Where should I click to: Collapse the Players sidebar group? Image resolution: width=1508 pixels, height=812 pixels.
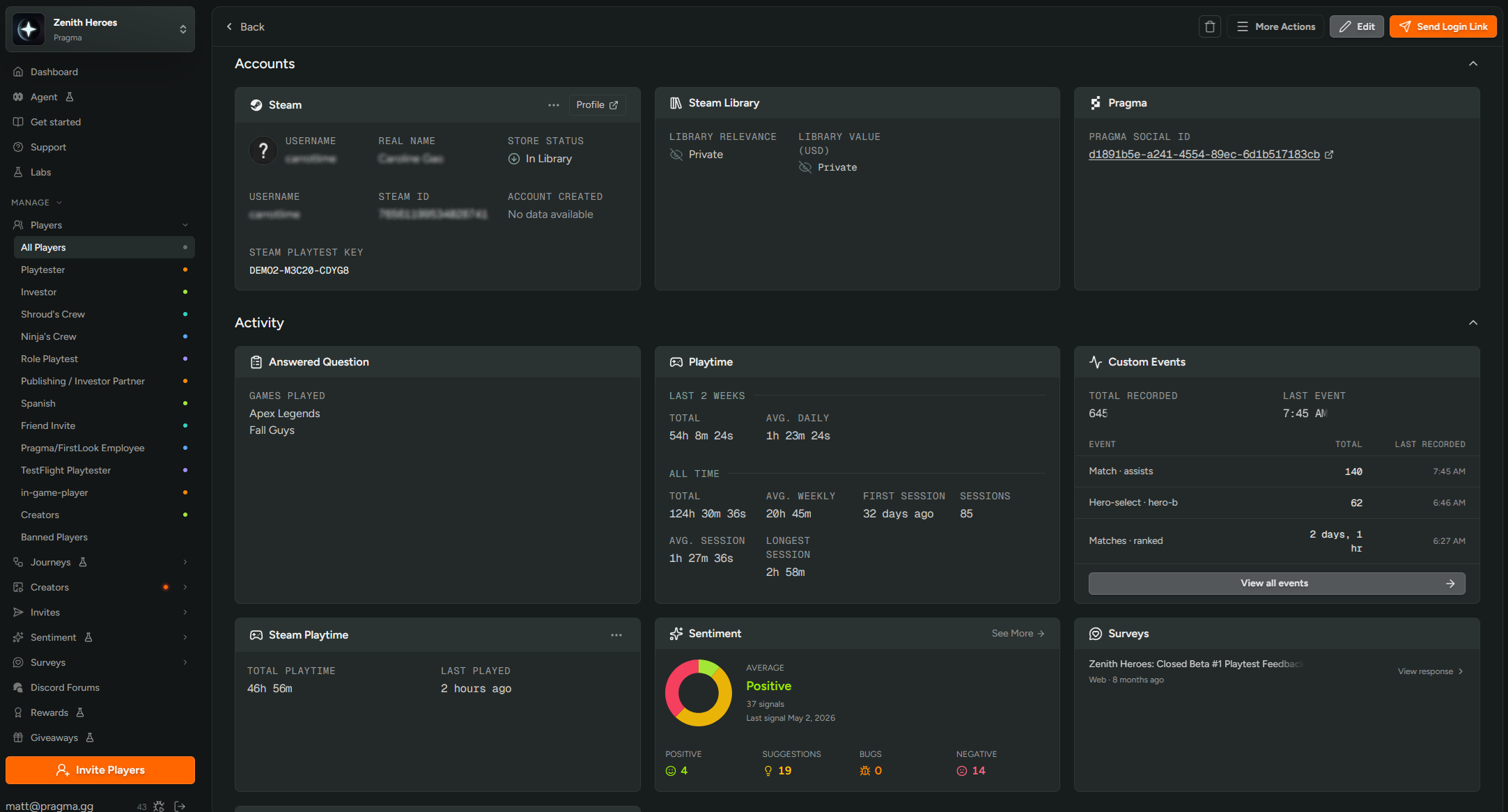[185, 225]
